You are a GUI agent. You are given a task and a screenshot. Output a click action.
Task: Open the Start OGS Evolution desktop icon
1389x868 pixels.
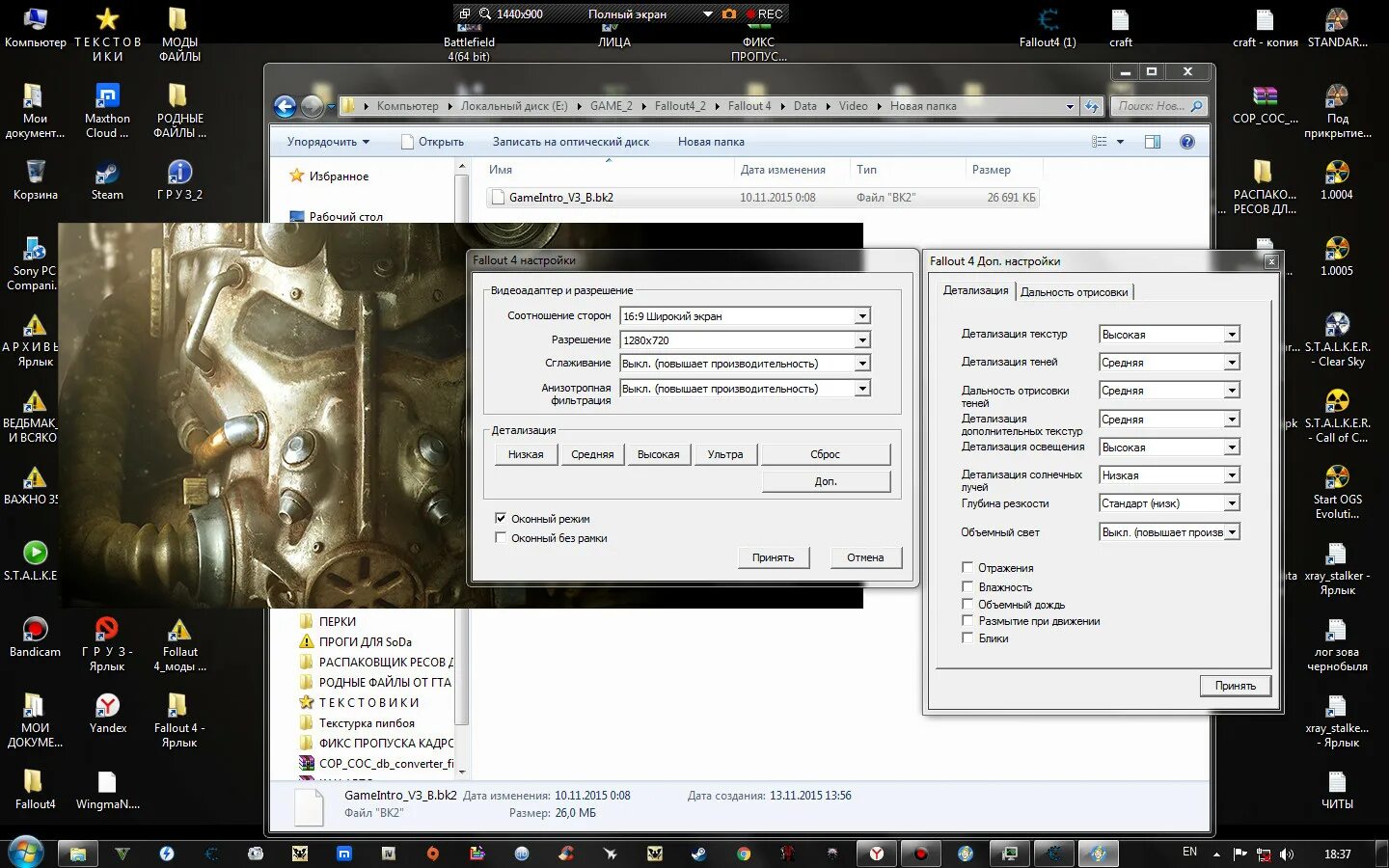pyautogui.click(x=1337, y=492)
